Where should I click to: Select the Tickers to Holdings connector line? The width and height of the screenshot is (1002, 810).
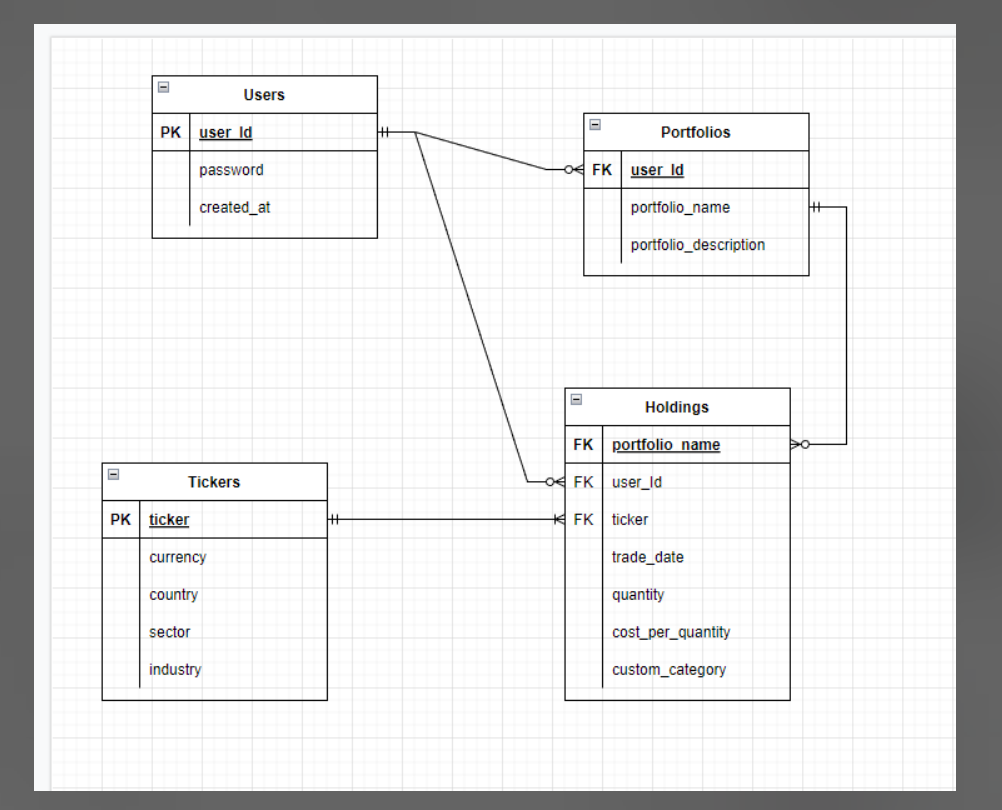tap(446, 519)
